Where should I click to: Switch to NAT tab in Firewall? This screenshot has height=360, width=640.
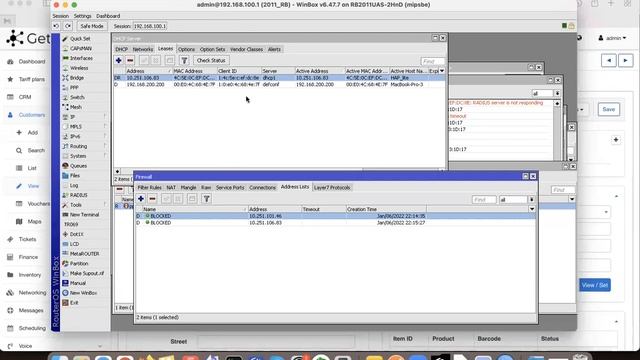171,188
